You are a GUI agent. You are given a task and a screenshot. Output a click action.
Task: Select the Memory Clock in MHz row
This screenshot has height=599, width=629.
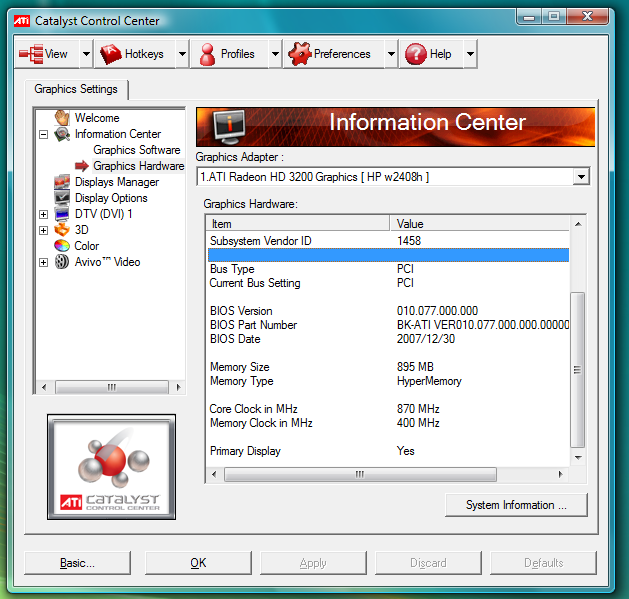[x=388, y=423]
